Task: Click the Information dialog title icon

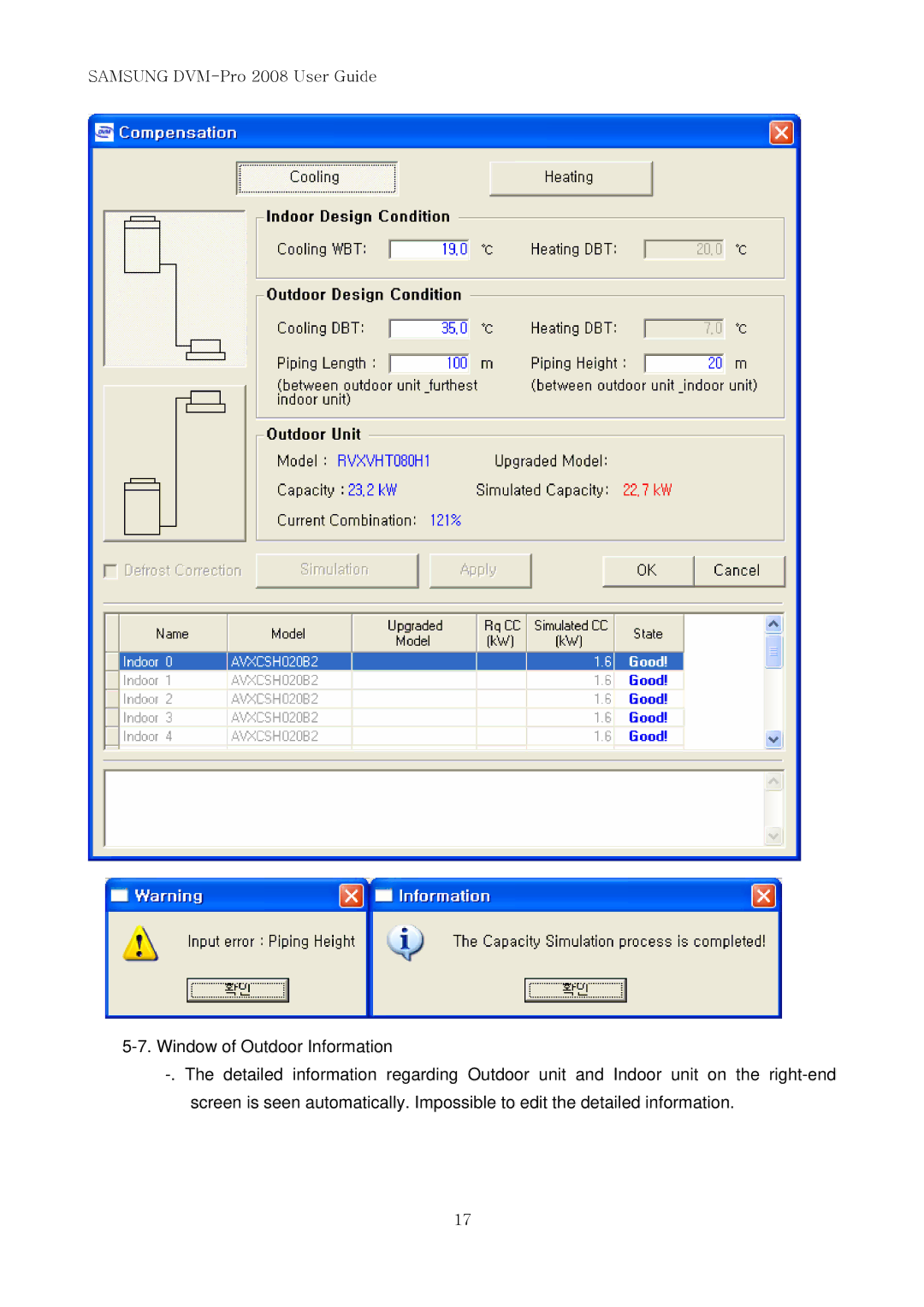Action: (383, 896)
